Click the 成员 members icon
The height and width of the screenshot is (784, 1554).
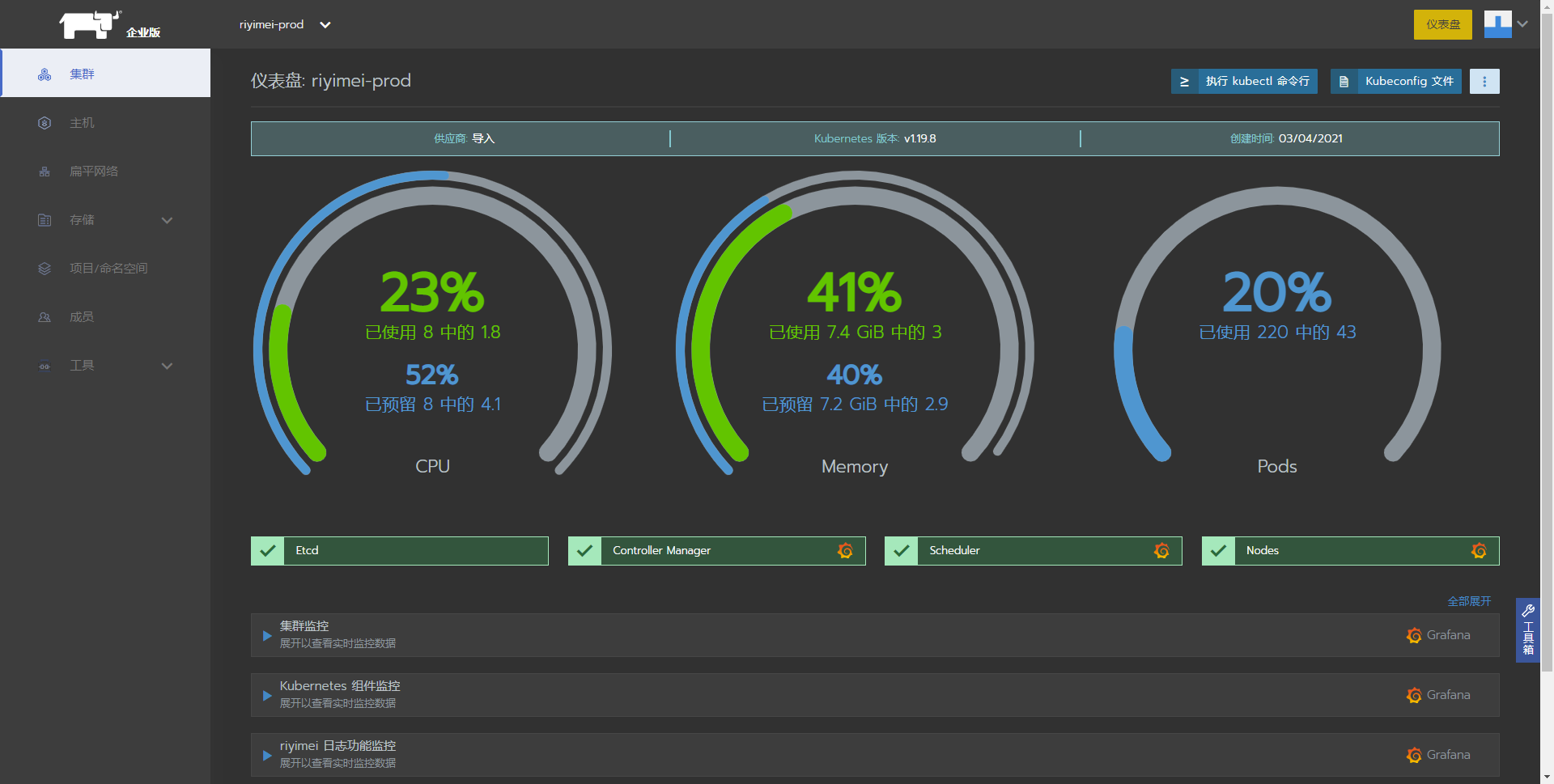[45, 317]
